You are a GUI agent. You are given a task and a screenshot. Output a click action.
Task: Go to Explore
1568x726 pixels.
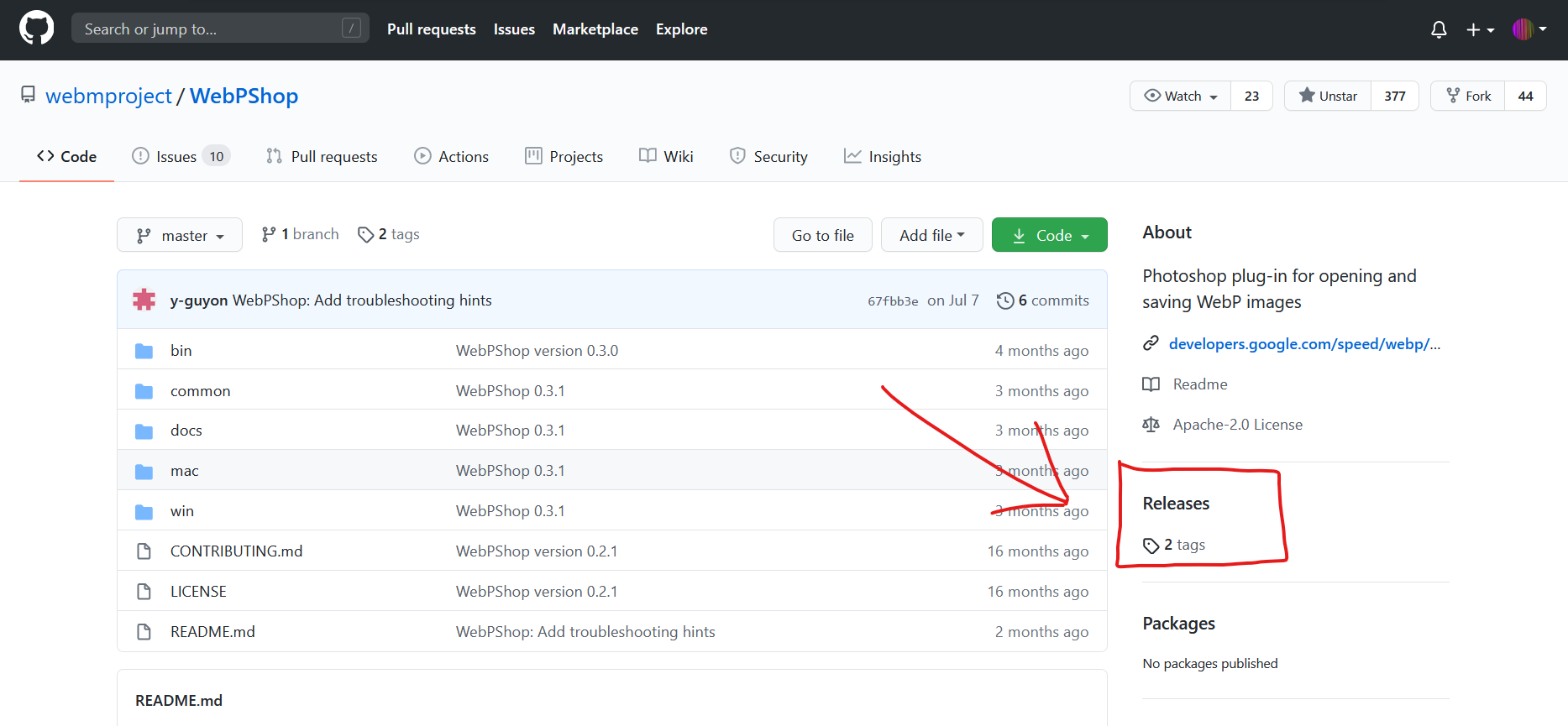(681, 29)
